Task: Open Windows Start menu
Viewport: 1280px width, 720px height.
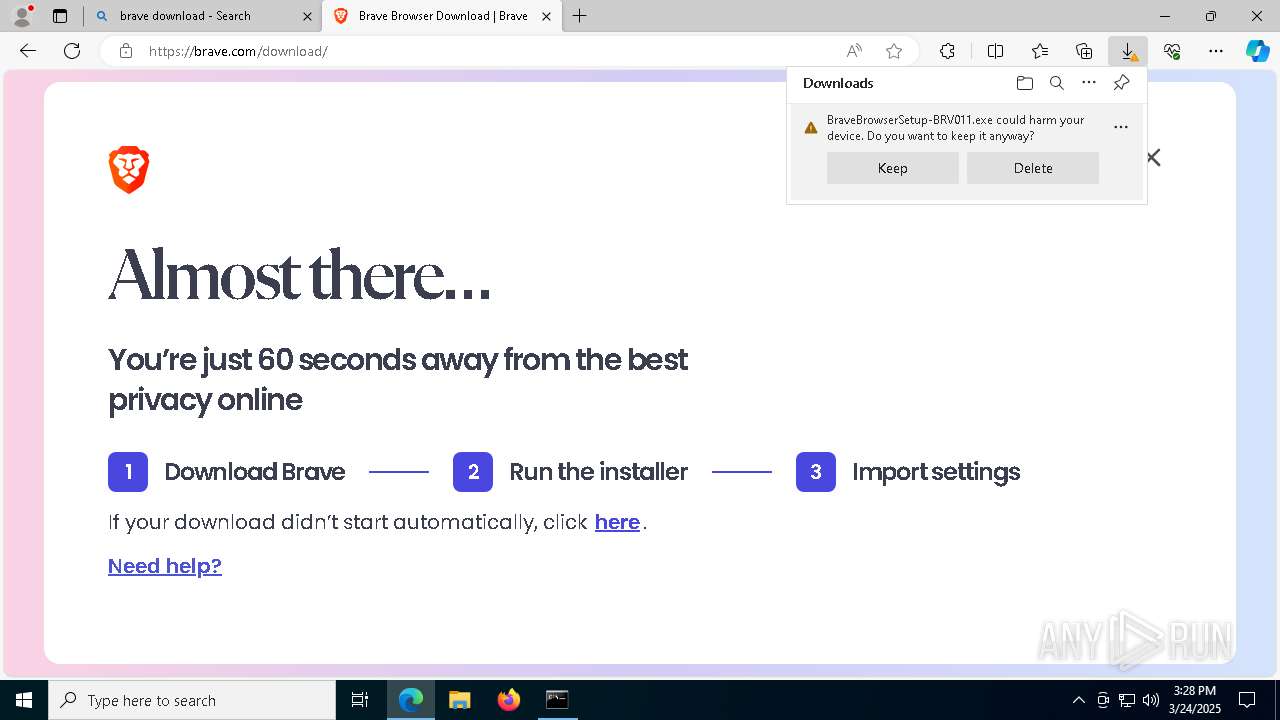Action: tap(24, 700)
